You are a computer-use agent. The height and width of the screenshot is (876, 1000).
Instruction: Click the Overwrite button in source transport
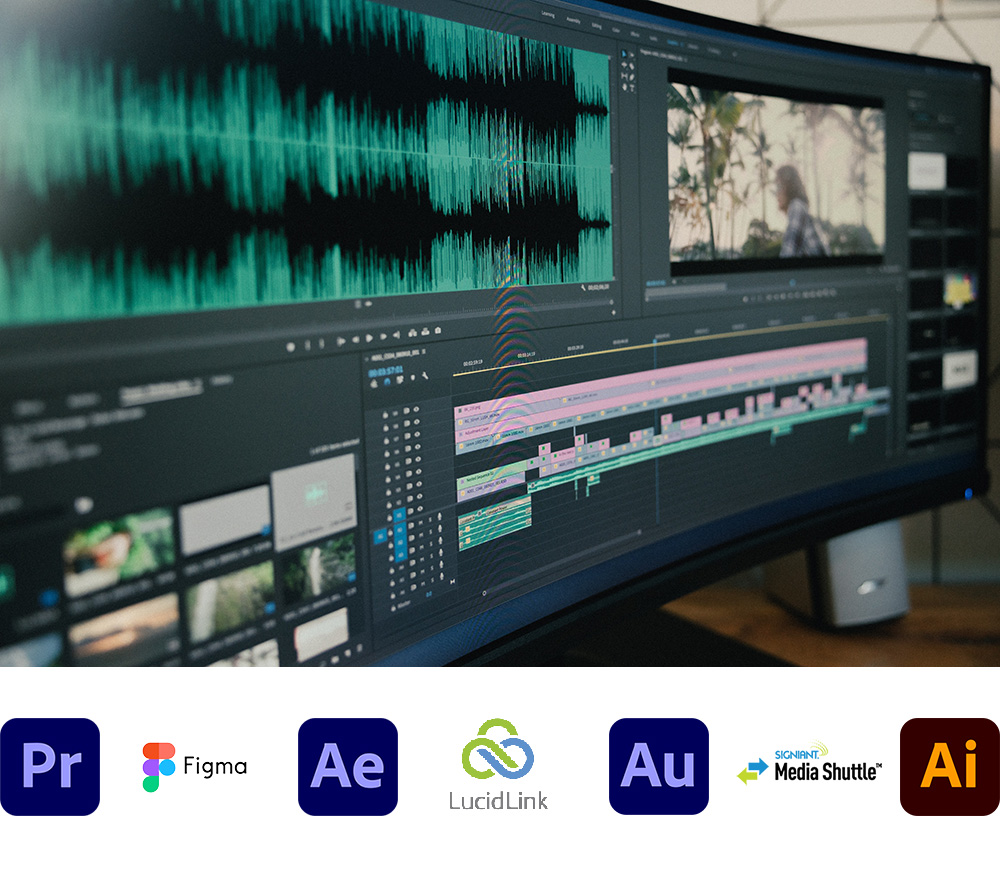click(425, 332)
